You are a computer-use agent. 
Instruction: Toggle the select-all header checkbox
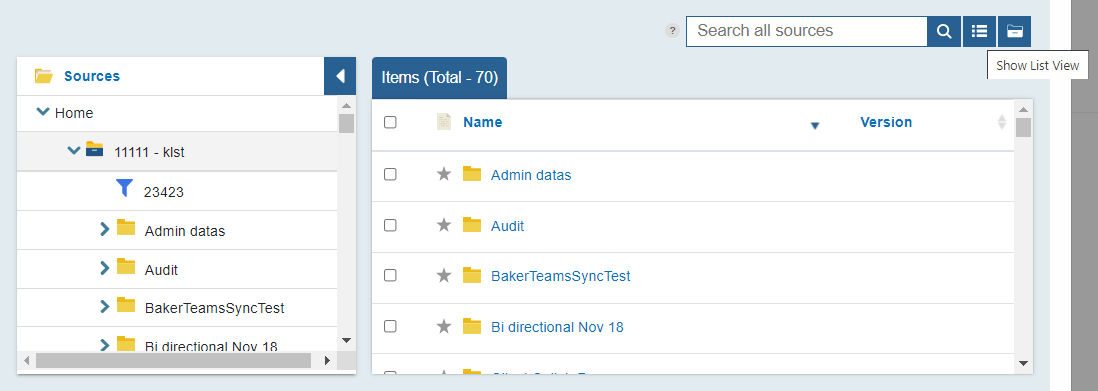point(390,122)
